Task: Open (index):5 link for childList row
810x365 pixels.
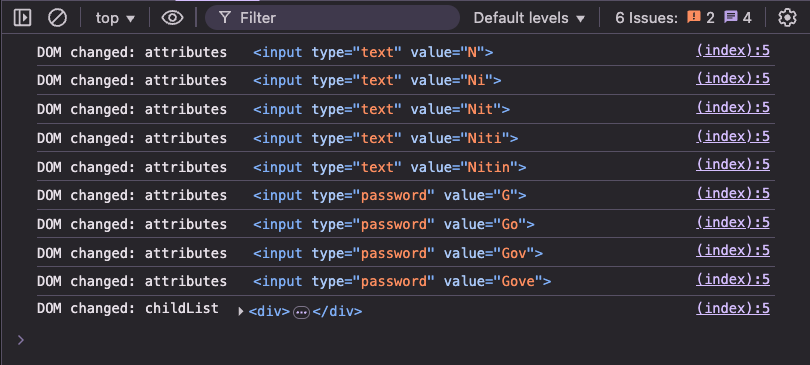Action: coord(733,309)
